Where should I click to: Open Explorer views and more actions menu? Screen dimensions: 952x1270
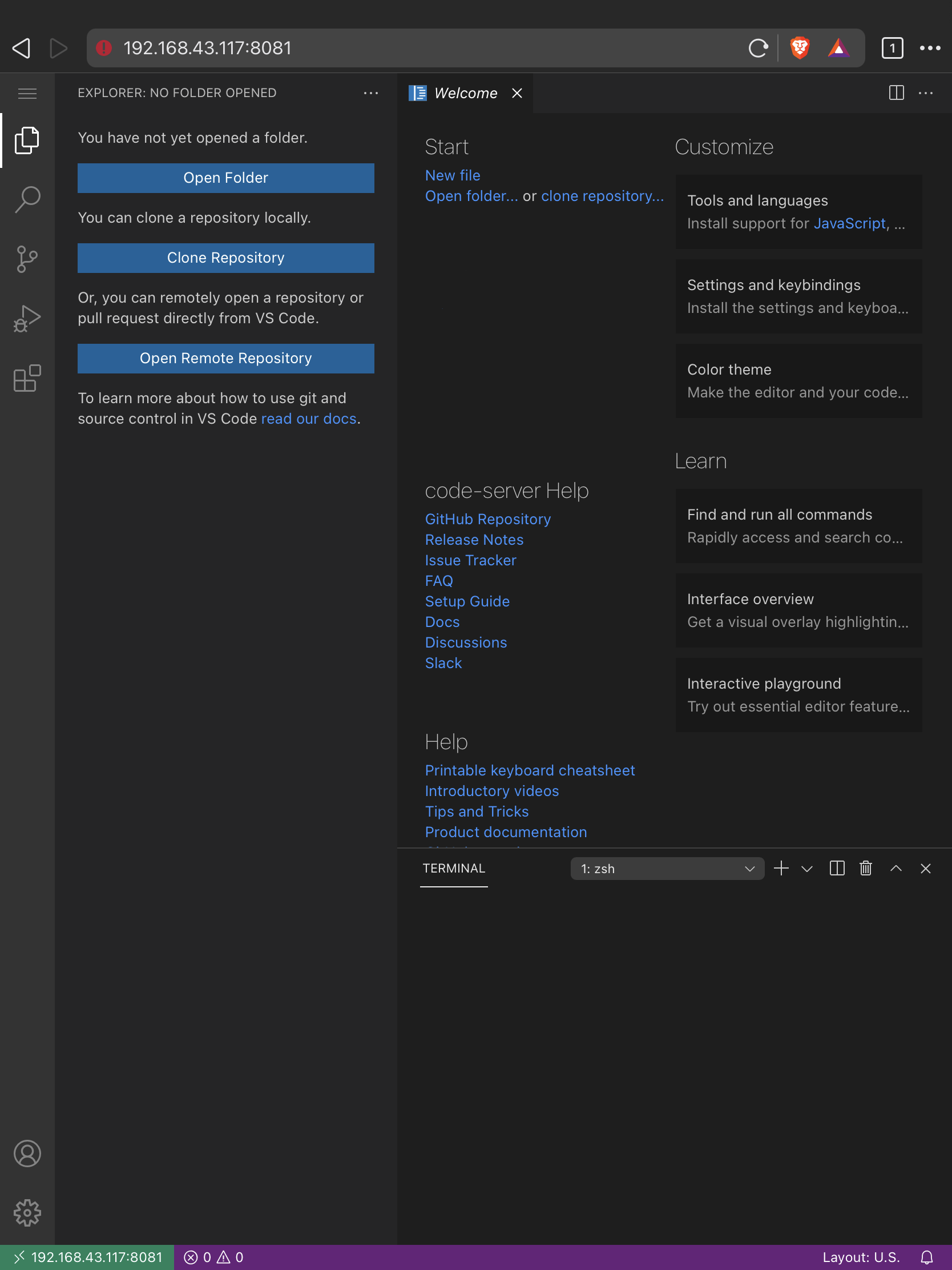pyautogui.click(x=371, y=93)
